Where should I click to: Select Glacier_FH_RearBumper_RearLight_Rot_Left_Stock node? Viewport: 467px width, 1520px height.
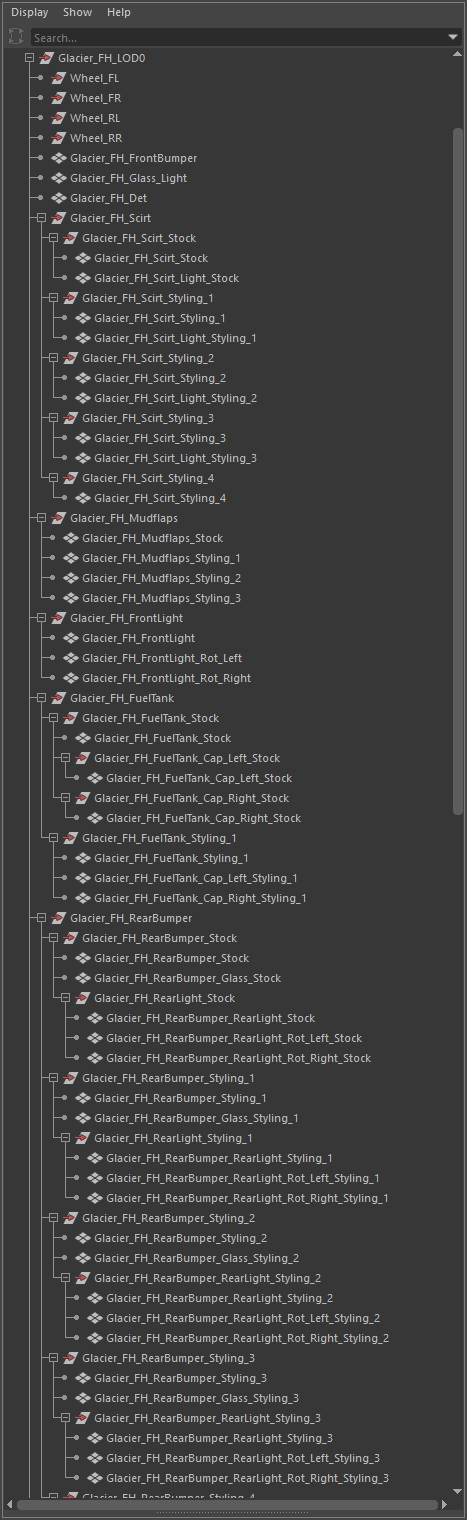(x=234, y=1038)
